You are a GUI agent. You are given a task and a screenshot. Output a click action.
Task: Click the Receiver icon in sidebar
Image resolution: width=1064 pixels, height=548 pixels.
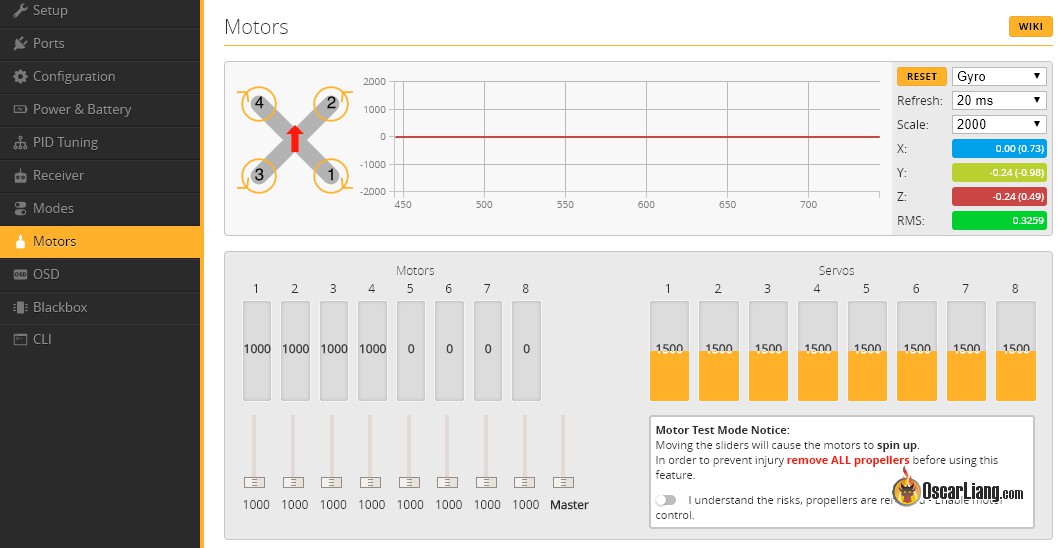pyautogui.click(x=20, y=176)
